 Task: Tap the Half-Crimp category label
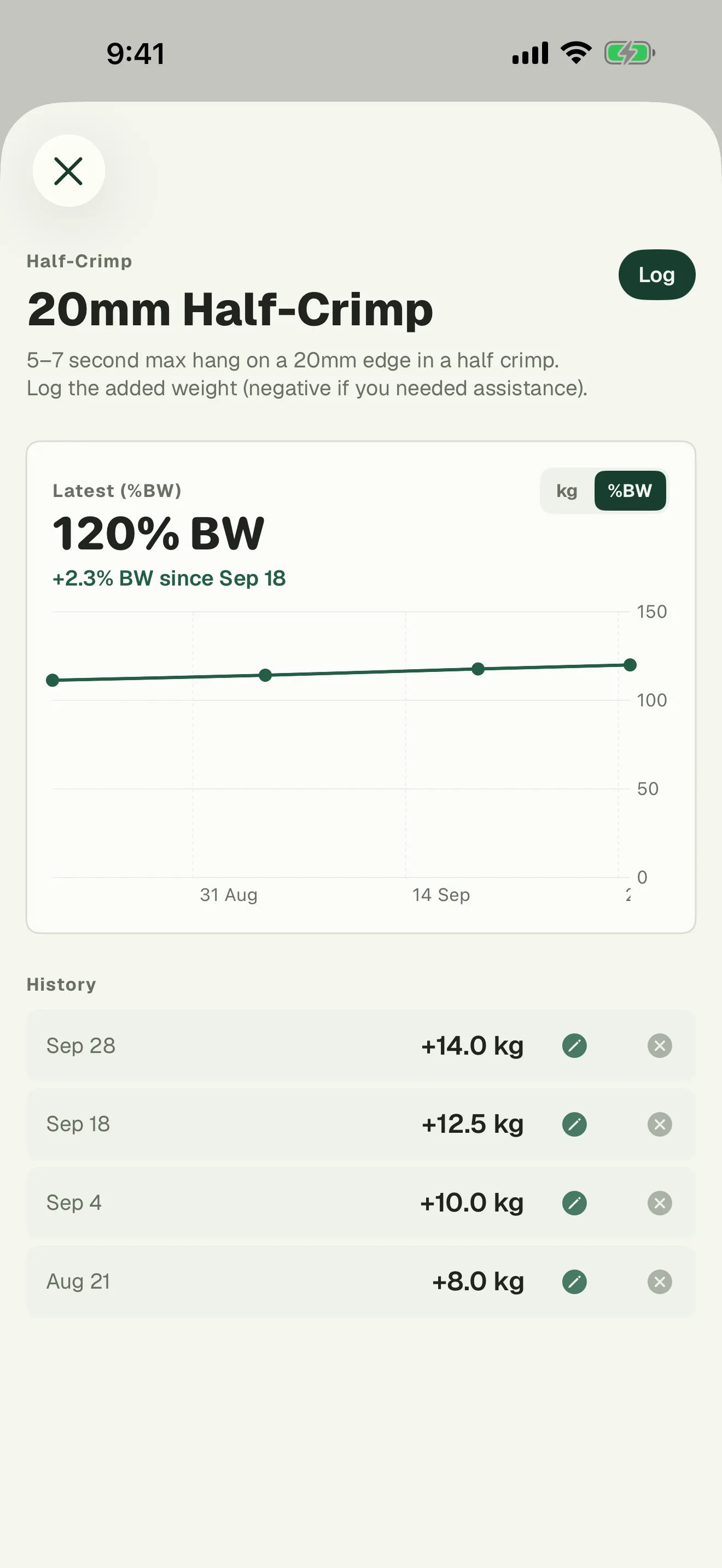79,261
